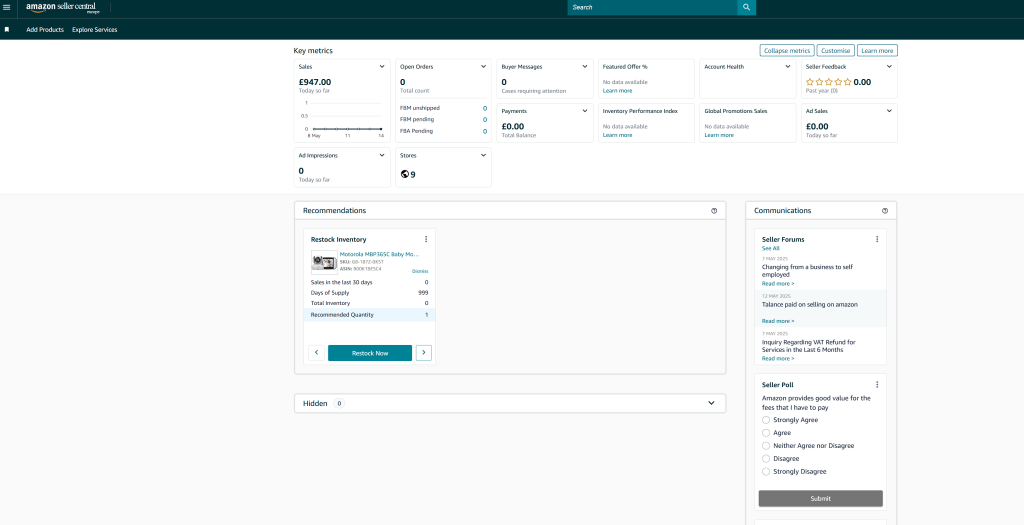Dismiss the restock recommendation

(420, 271)
